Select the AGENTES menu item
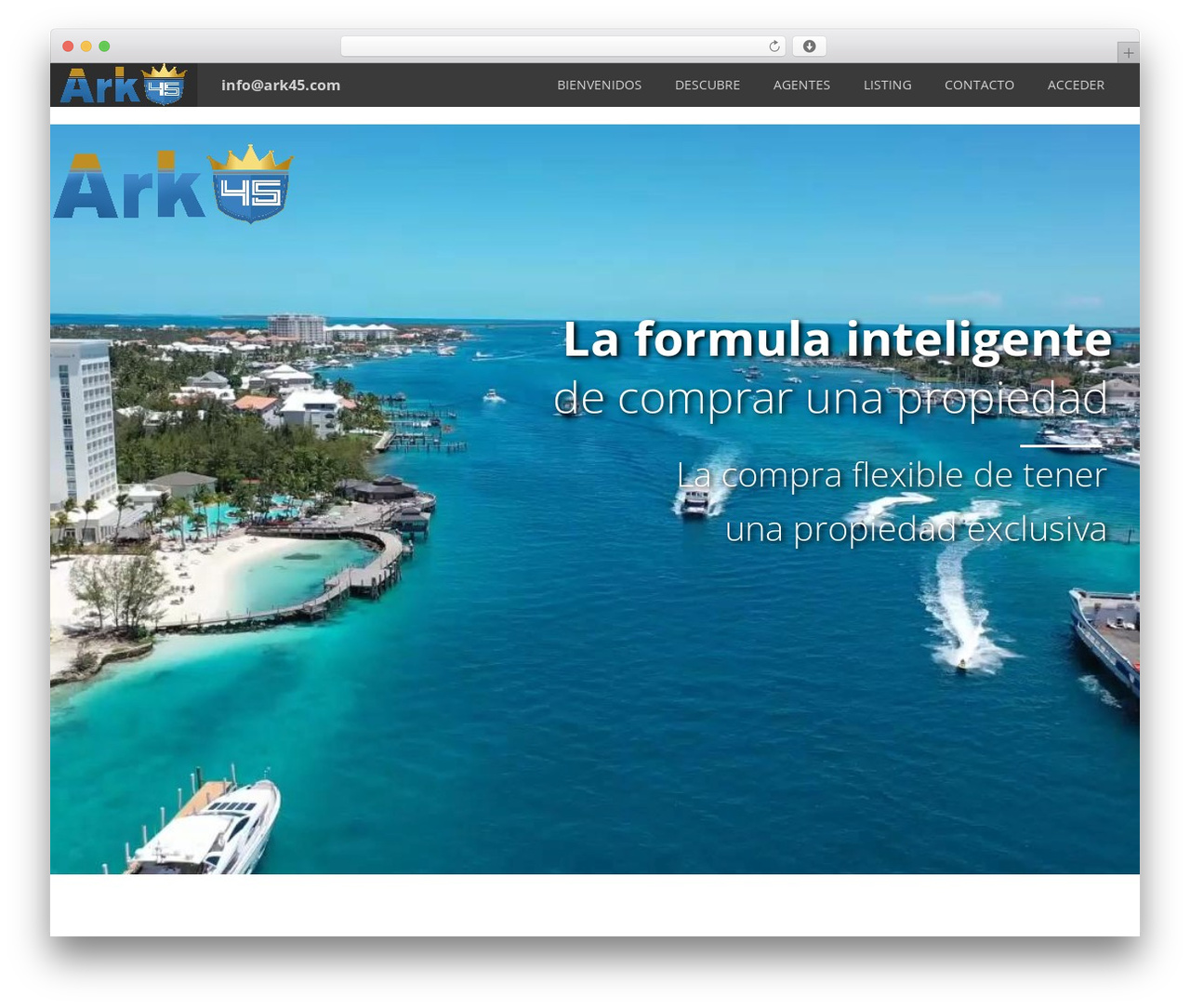Image resolution: width=1190 pixels, height=1008 pixels. click(801, 85)
